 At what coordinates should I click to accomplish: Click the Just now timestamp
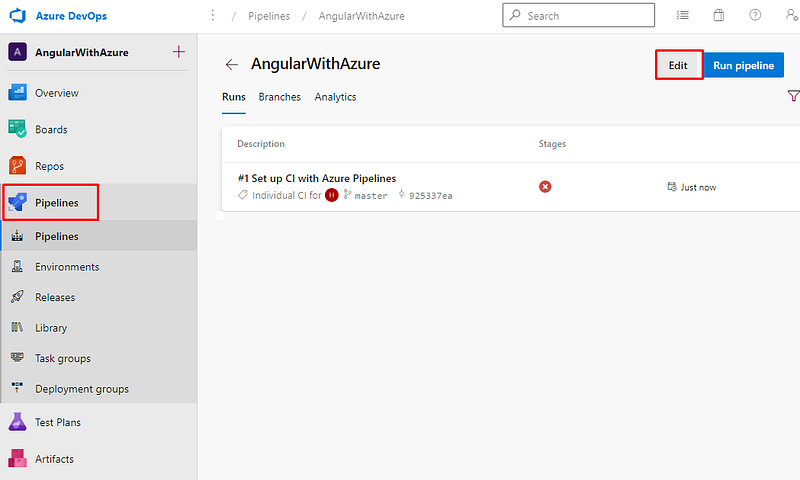pyautogui.click(x=698, y=187)
